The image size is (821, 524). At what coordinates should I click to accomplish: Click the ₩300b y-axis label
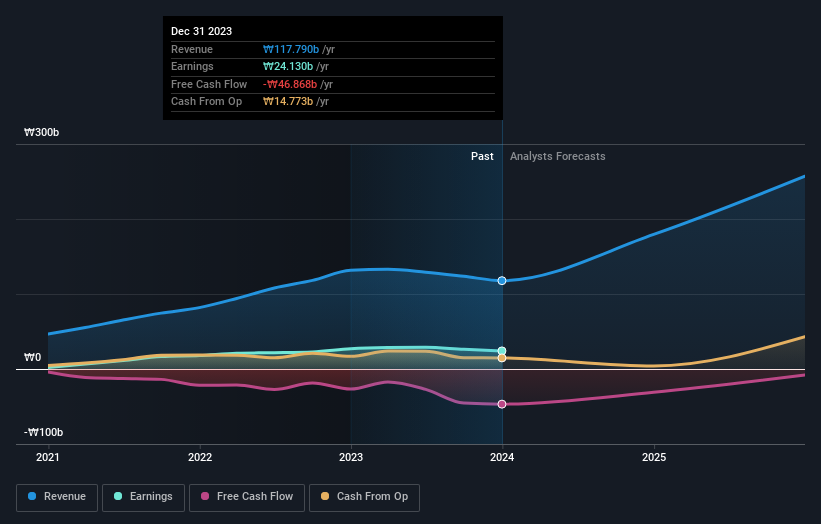(41, 132)
